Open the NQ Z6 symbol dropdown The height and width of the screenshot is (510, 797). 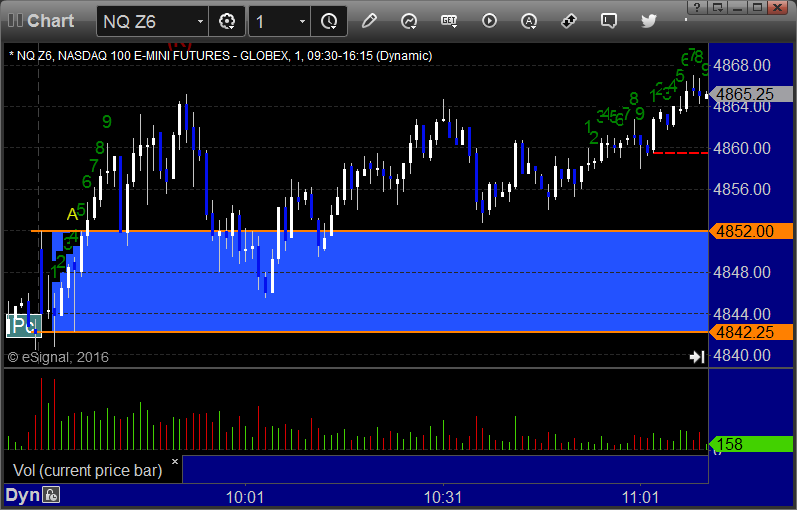(x=200, y=21)
